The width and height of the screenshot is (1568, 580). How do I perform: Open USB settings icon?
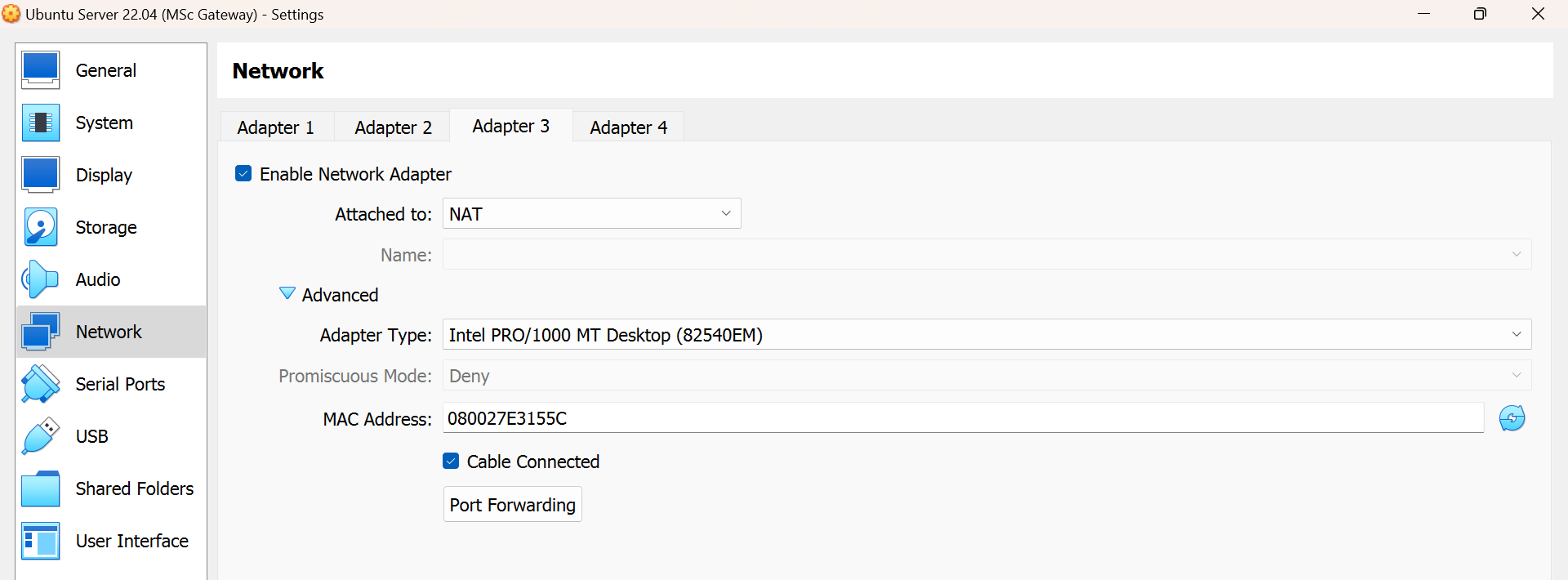(x=40, y=436)
